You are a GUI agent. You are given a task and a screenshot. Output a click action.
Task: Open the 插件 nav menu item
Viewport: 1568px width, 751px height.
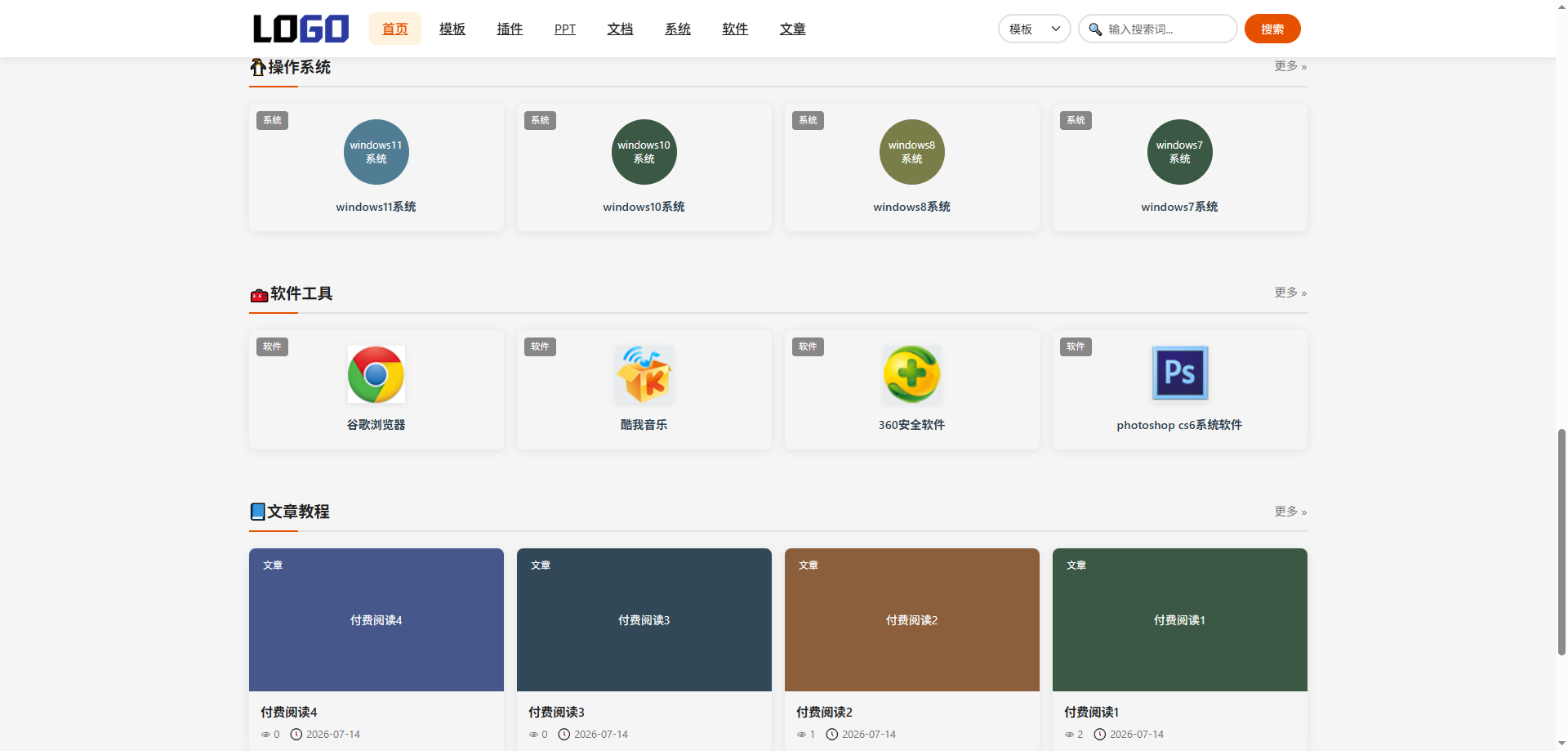pos(510,29)
